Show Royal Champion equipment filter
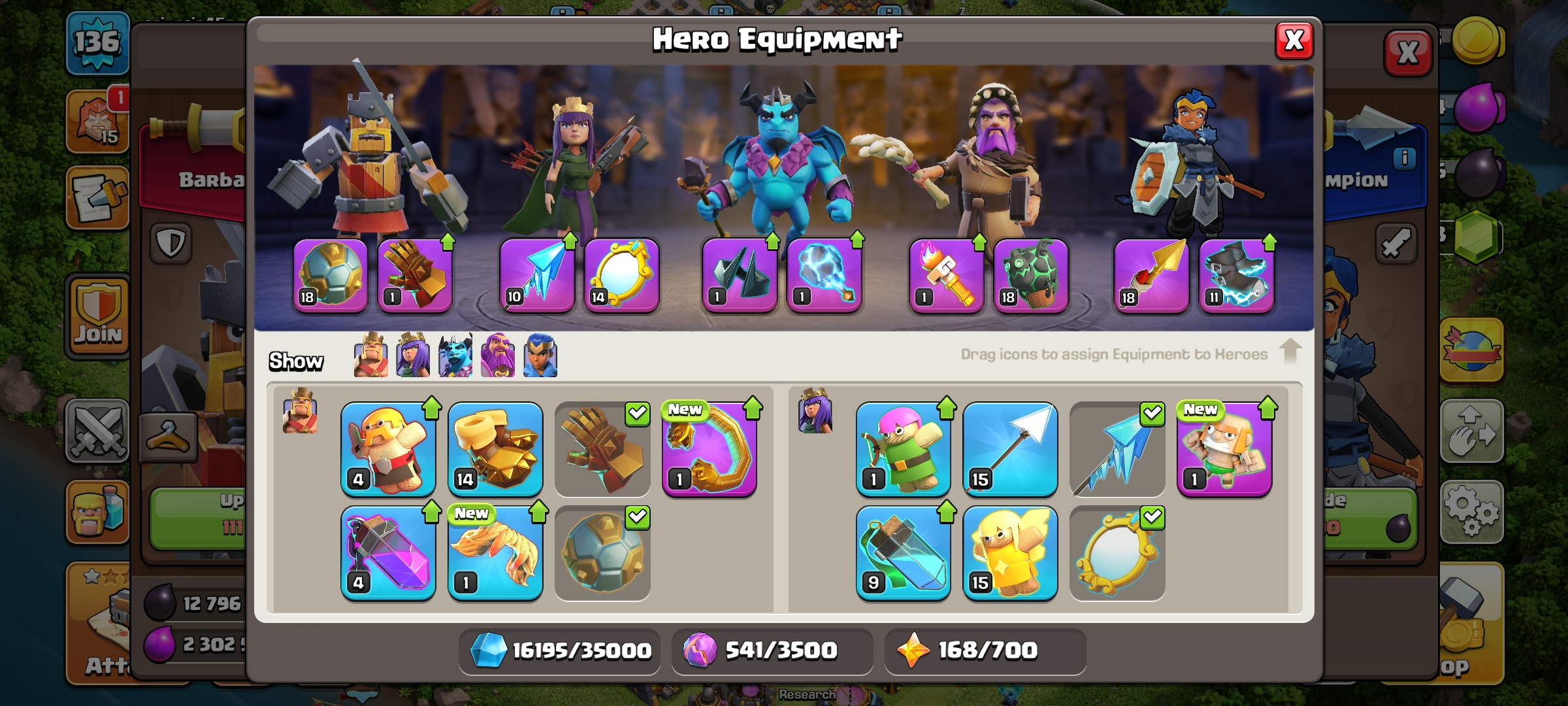The width and height of the screenshot is (1568, 706). click(540, 355)
